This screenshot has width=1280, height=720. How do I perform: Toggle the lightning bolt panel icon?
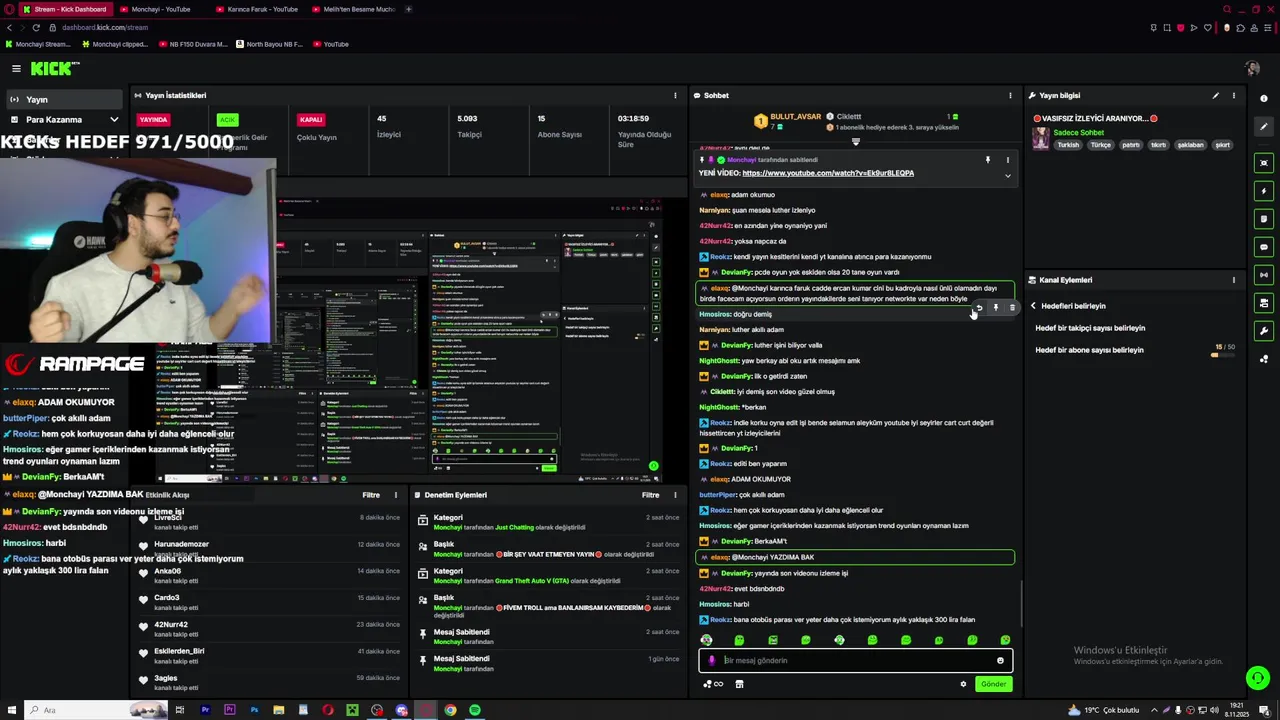tap(1264, 191)
